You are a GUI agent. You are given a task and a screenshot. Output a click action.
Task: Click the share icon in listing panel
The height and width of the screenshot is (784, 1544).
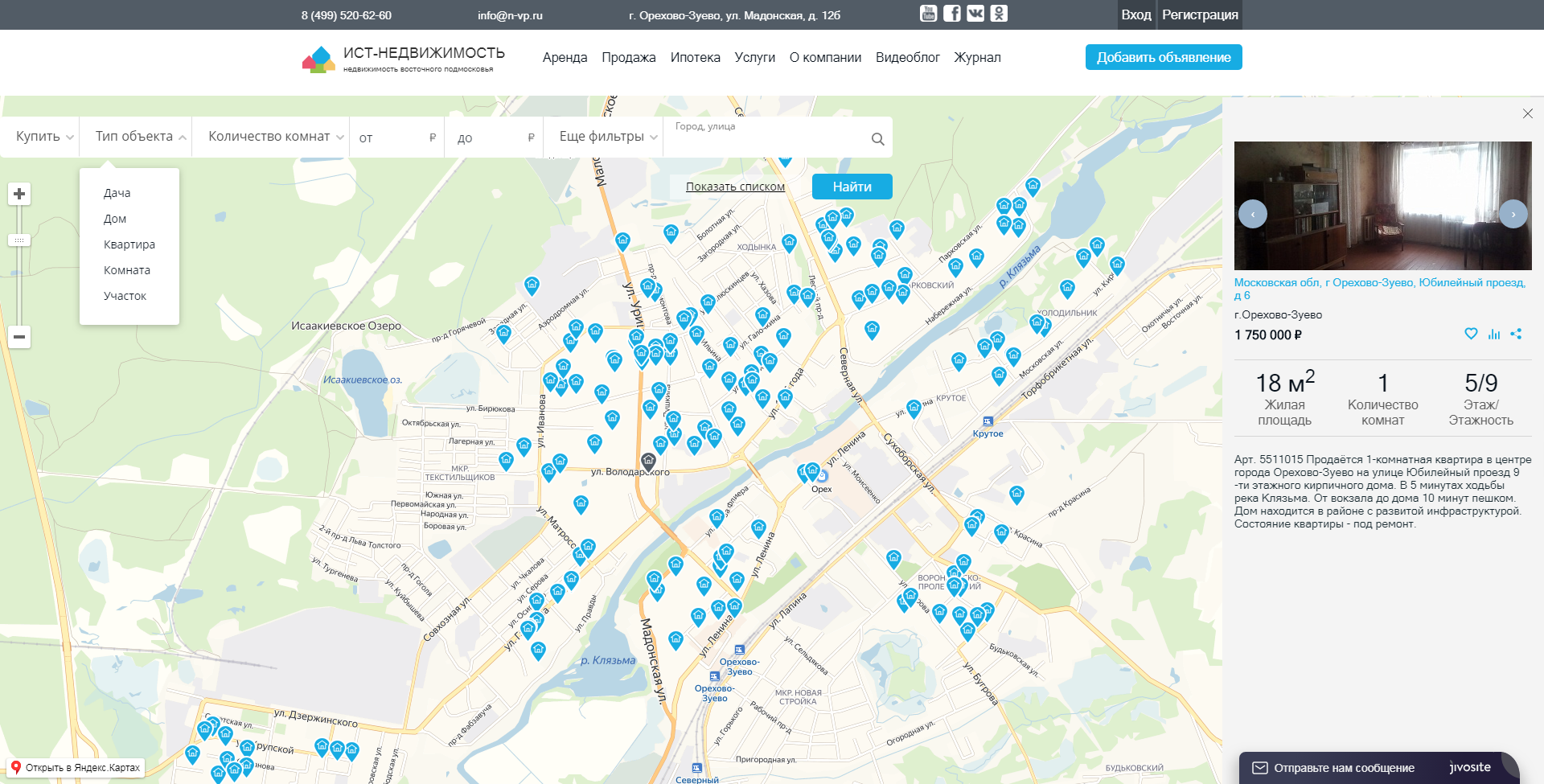pos(1516,334)
